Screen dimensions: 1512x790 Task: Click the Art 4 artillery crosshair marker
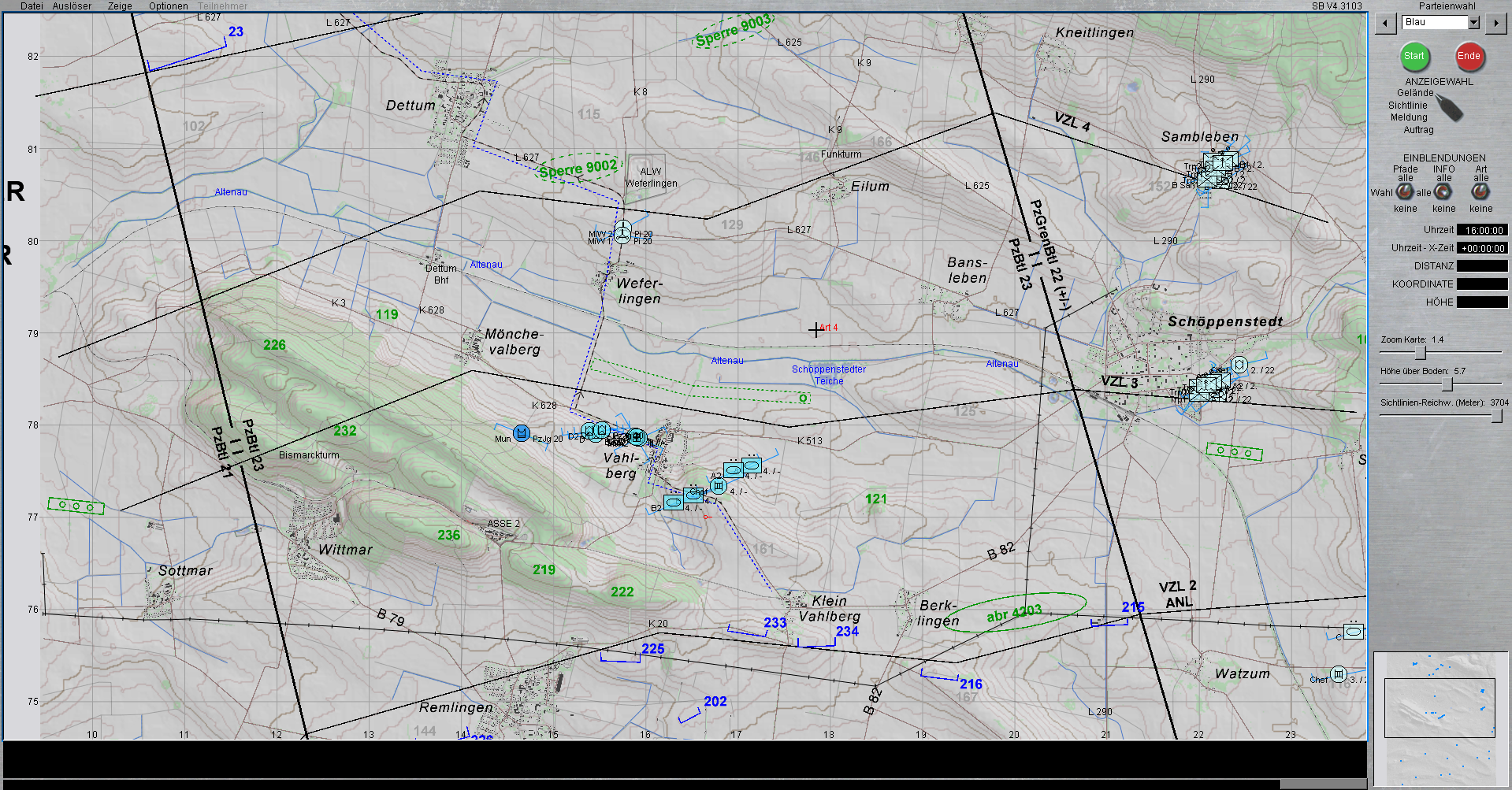click(815, 330)
